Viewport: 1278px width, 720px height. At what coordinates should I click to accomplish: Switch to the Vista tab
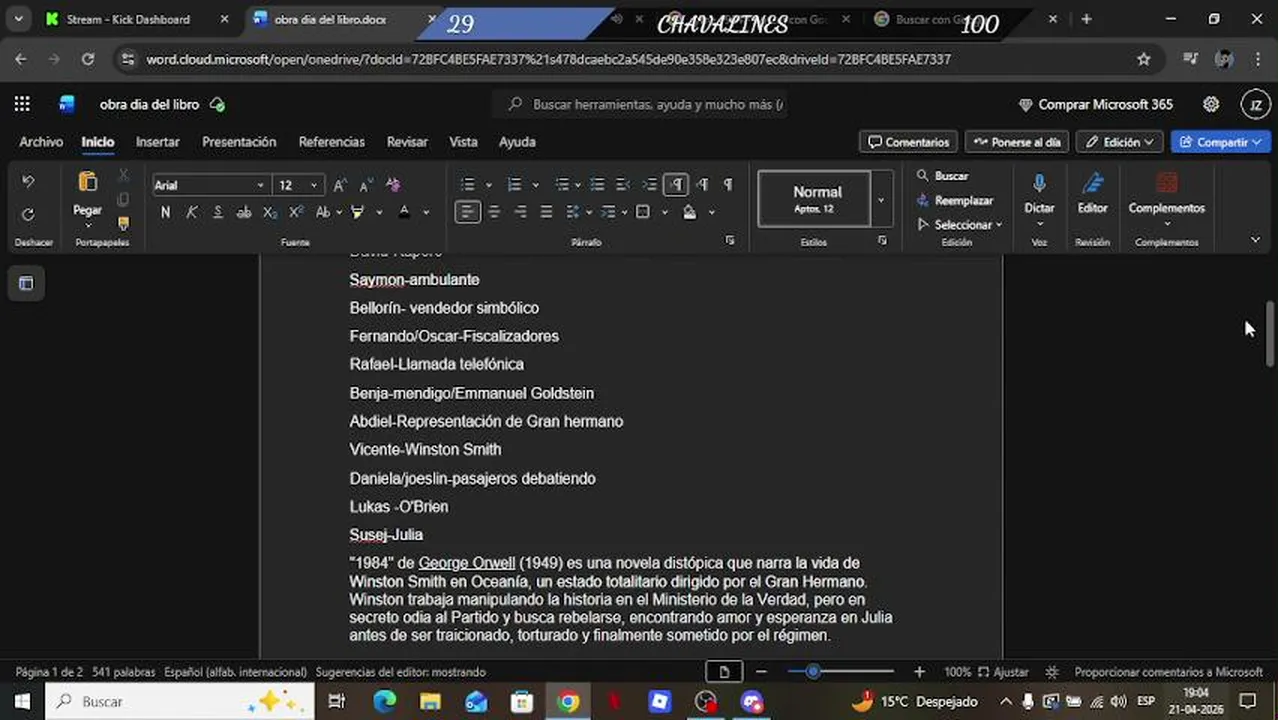[463, 142]
